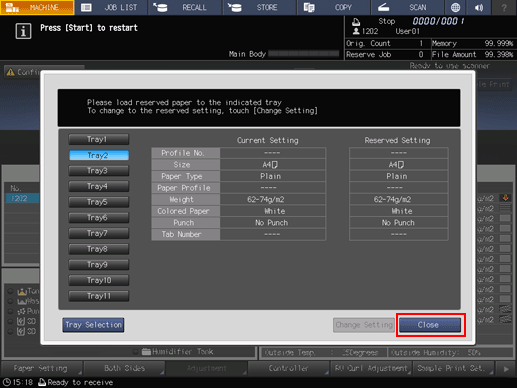
Task: Select Tray8 in tray list
Action: click(99, 249)
